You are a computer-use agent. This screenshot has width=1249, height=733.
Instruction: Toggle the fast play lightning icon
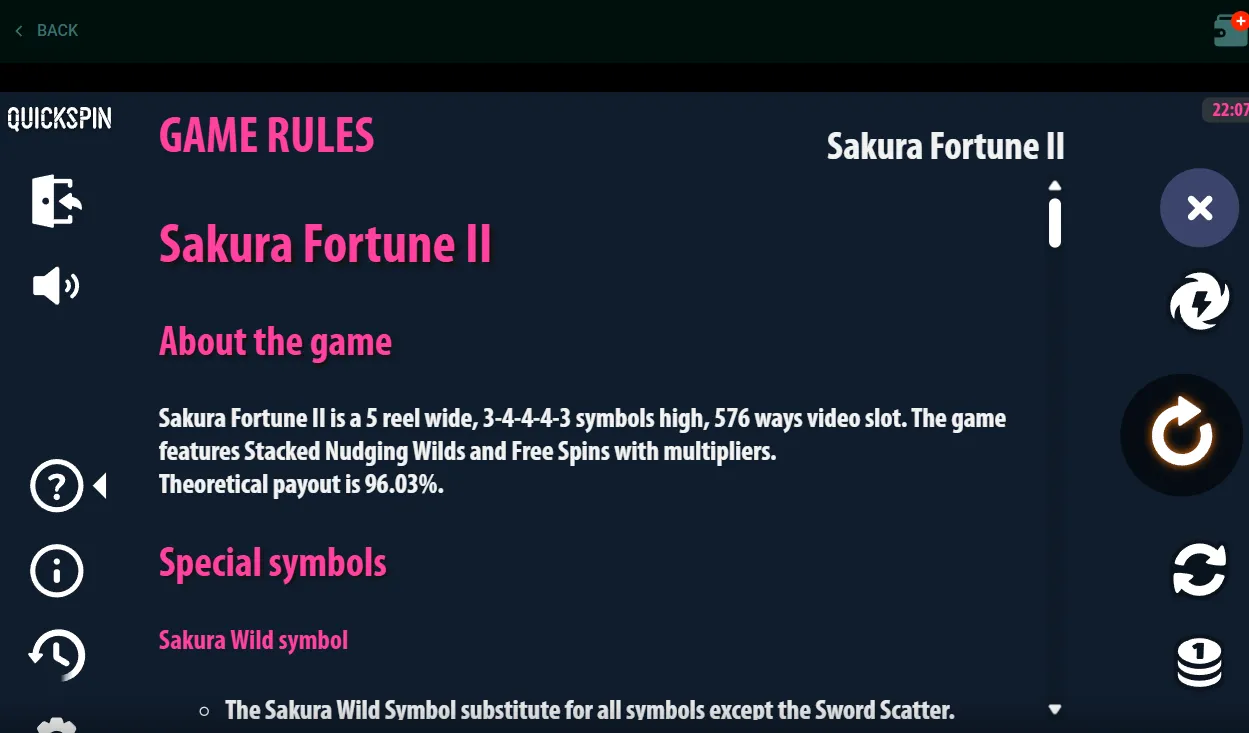pos(1199,301)
